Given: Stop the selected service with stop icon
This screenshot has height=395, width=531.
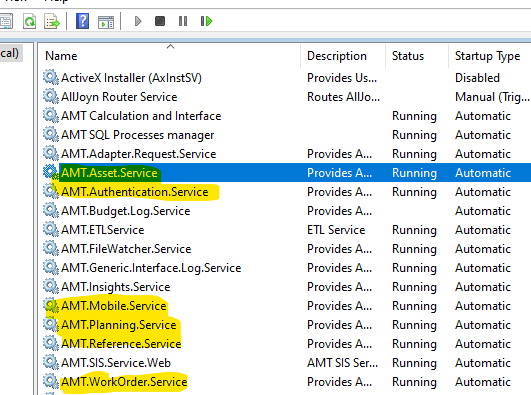Looking at the screenshot, I should coord(160,21).
